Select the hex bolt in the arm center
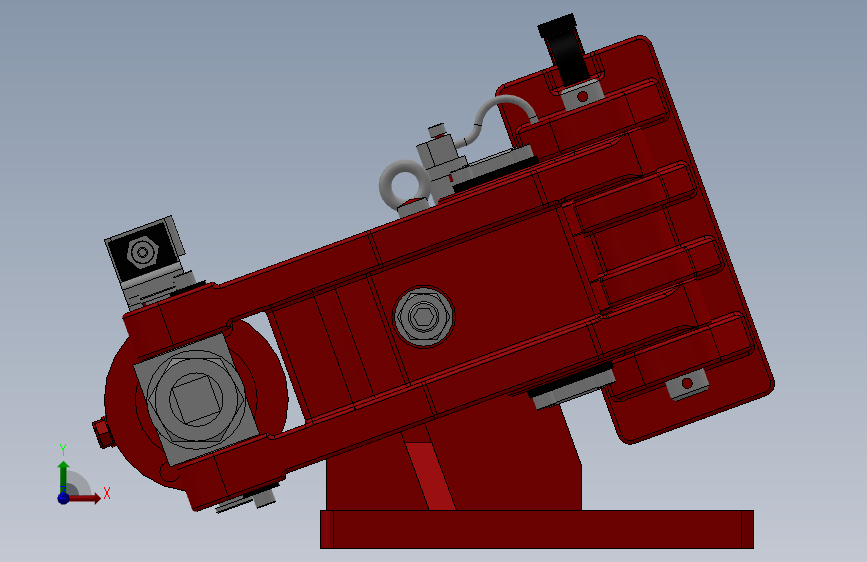Image resolution: width=867 pixels, height=562 pixels. [x=424, y=317]
